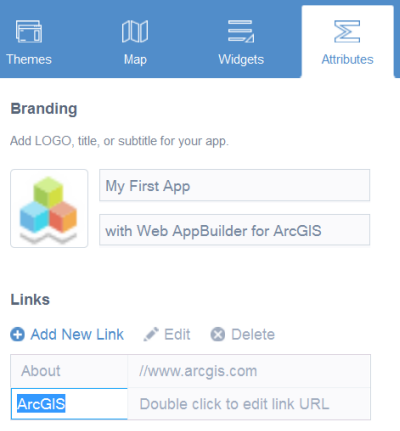Click the colored cubes app logo
Viewport: 400px width, 431px height.
tap(49, 208)
